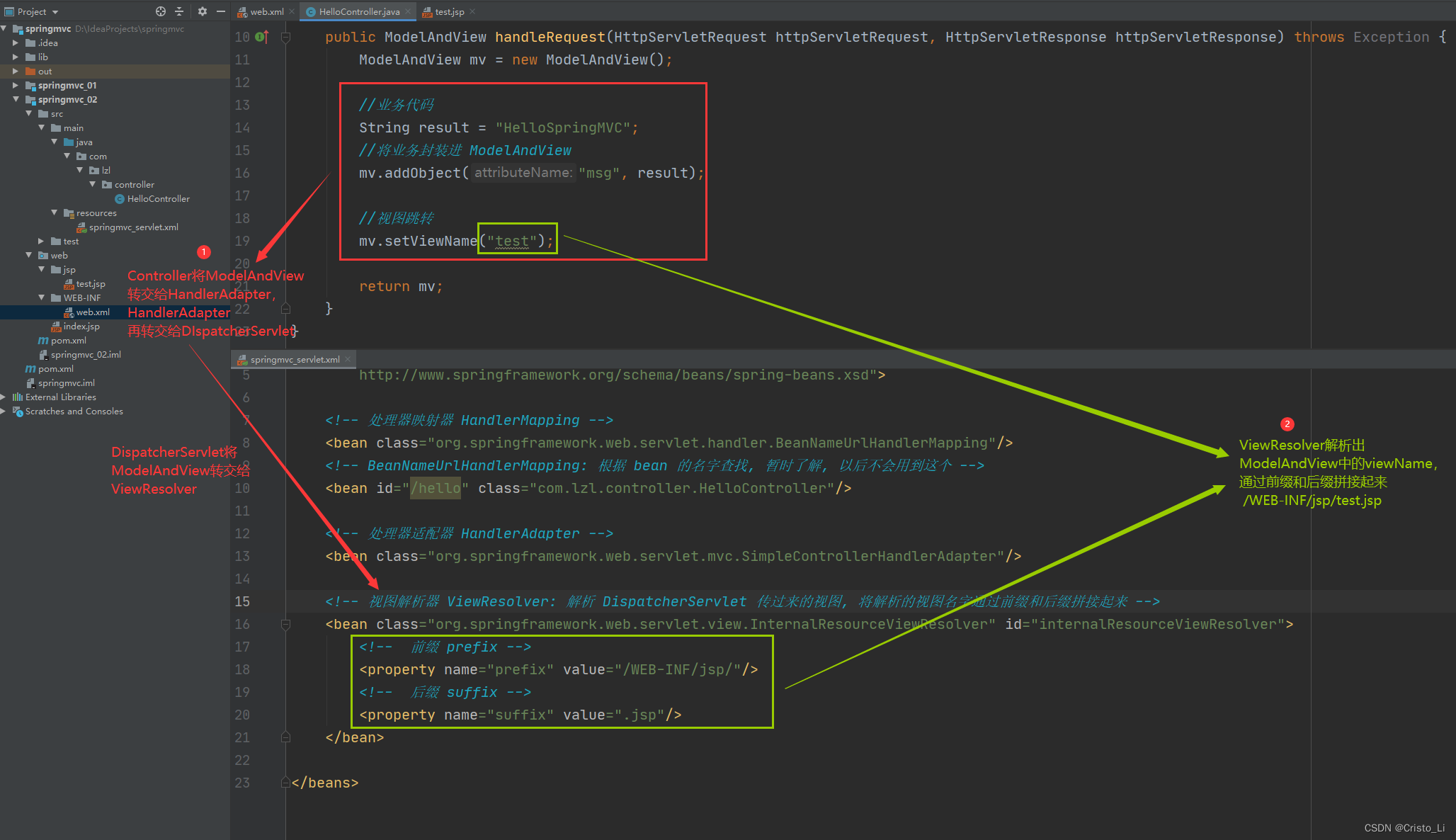Screen dimensions: 1456x840
Task: Click the "HelloSpringMVC" string literal
Action: tap(563, 127)
